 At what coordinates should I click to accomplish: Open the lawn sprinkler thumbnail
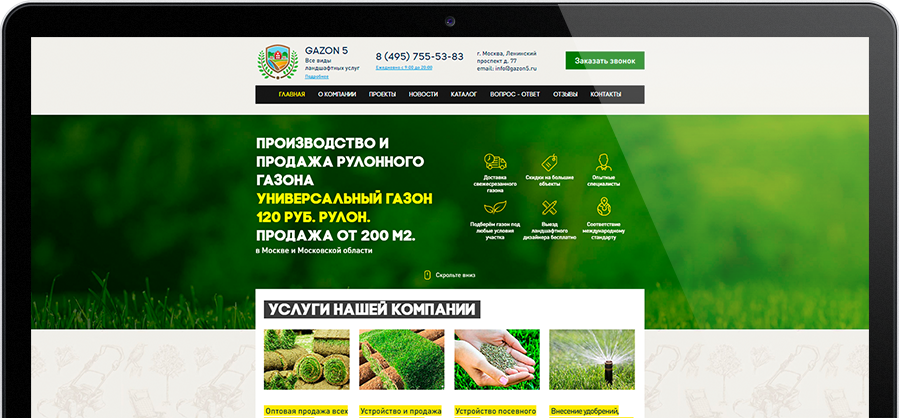click(x=592, y=360)
